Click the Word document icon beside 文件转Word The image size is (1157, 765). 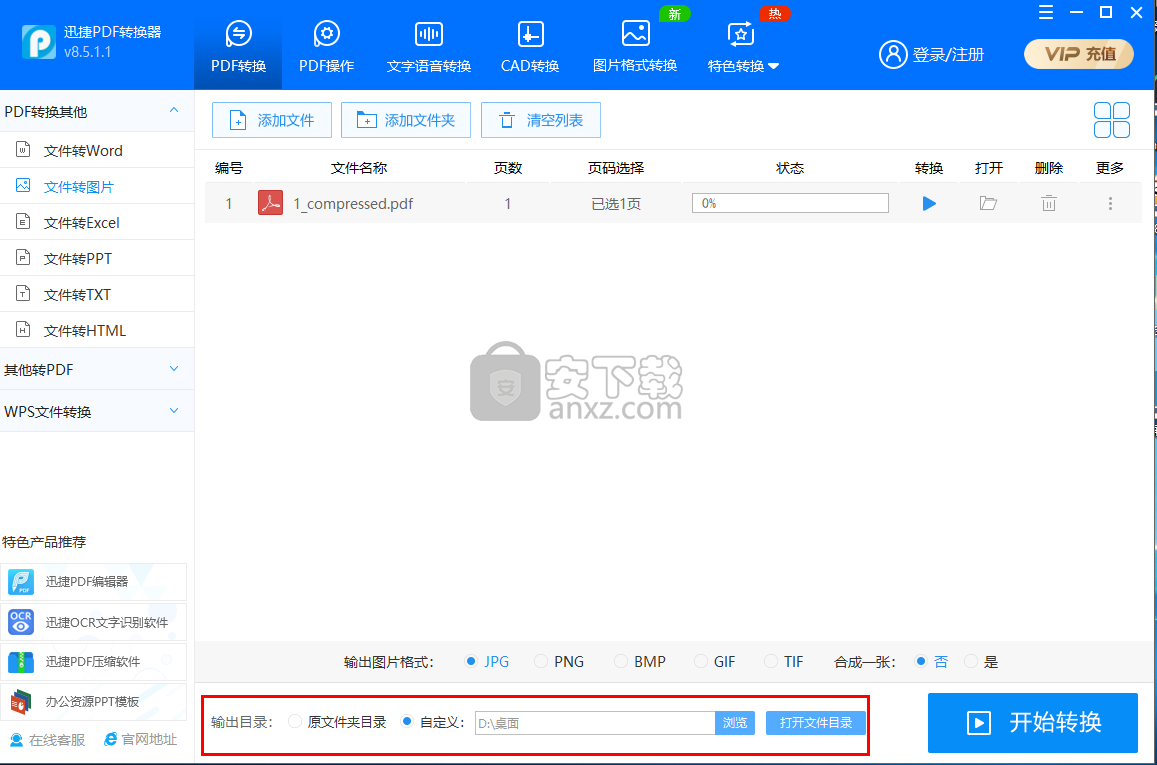coord(23,150)
